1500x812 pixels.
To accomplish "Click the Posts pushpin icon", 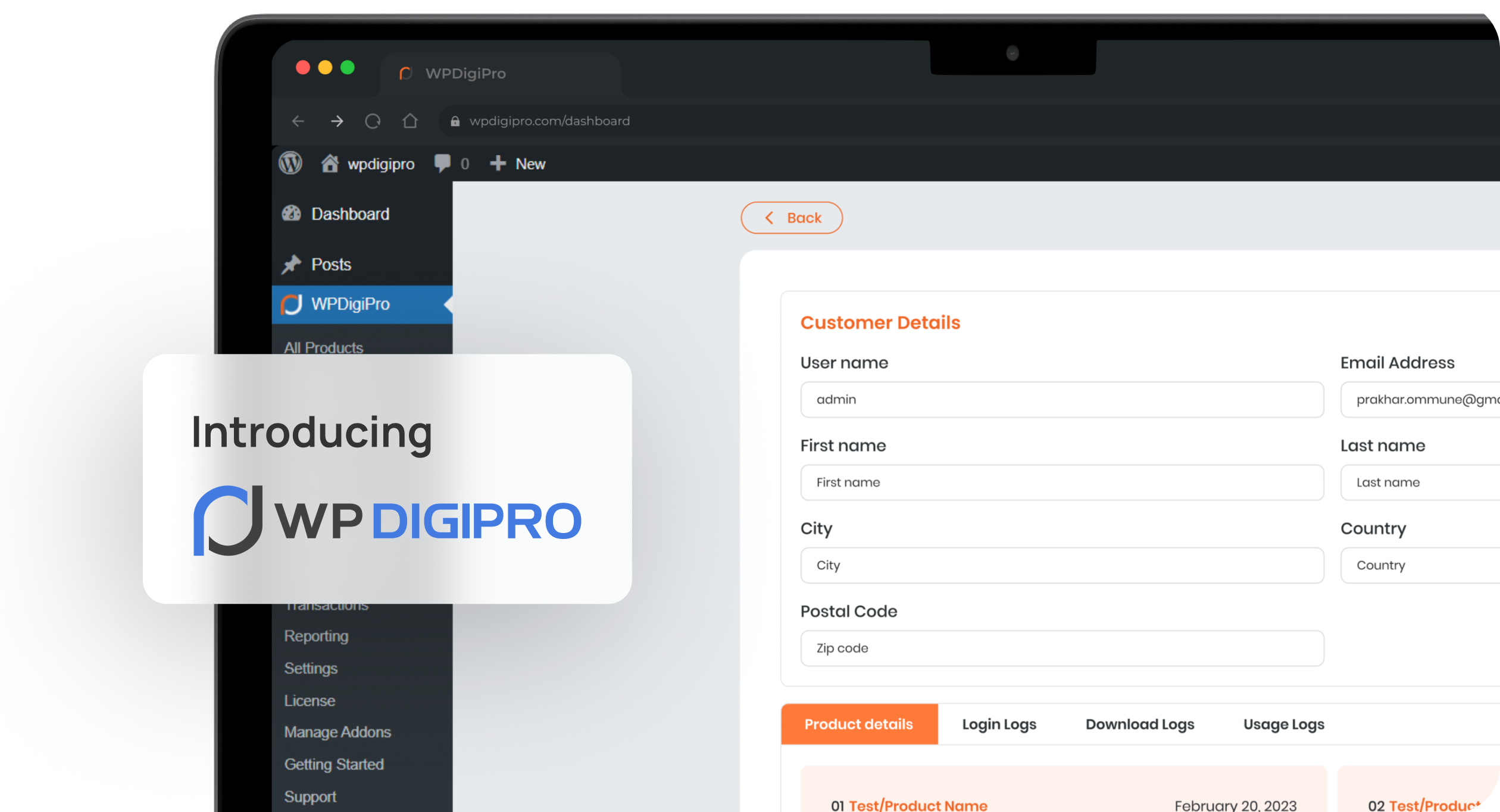I will pos(292,264).
